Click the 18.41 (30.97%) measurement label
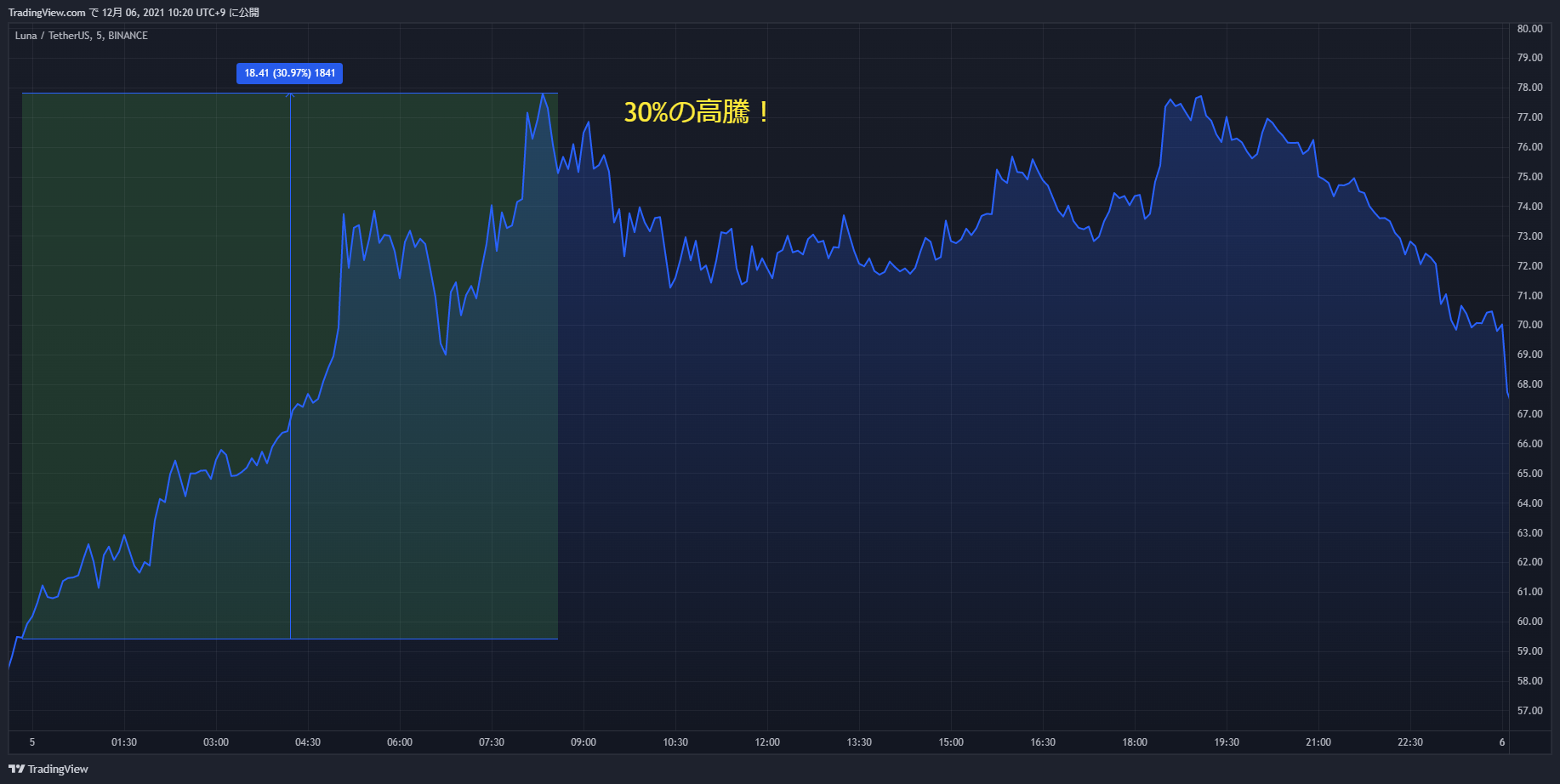This screenshot has width=1560, height=784. tap(289, 73)
